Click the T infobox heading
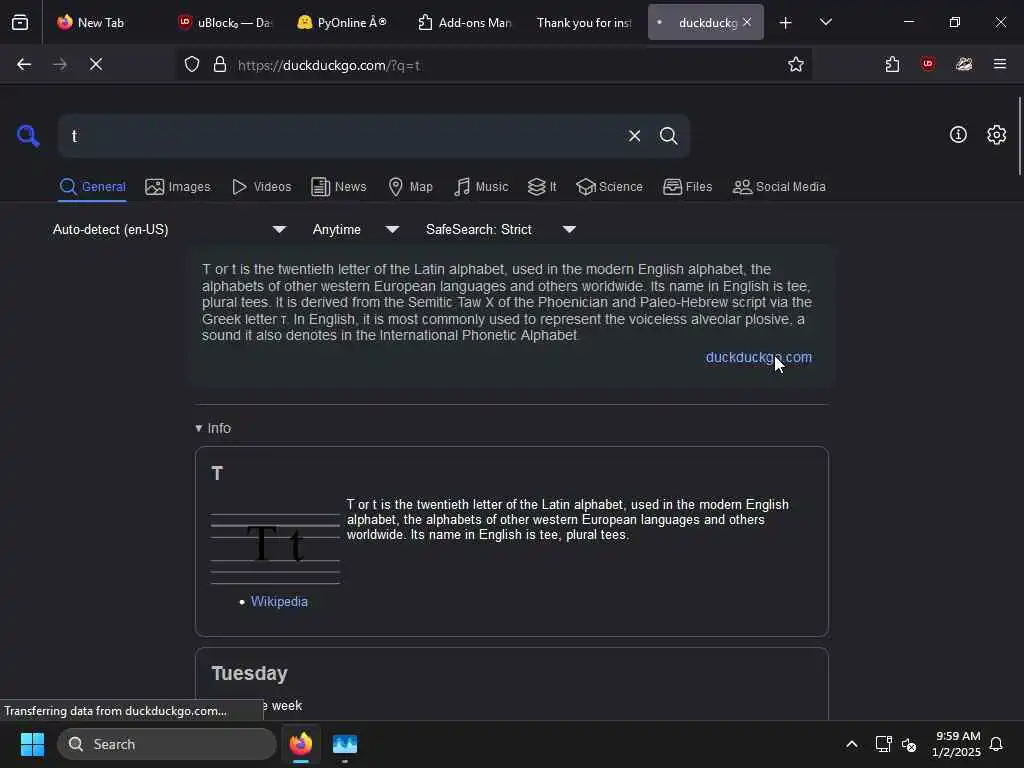Screen dimensions: 1024x768 point(217,473)
